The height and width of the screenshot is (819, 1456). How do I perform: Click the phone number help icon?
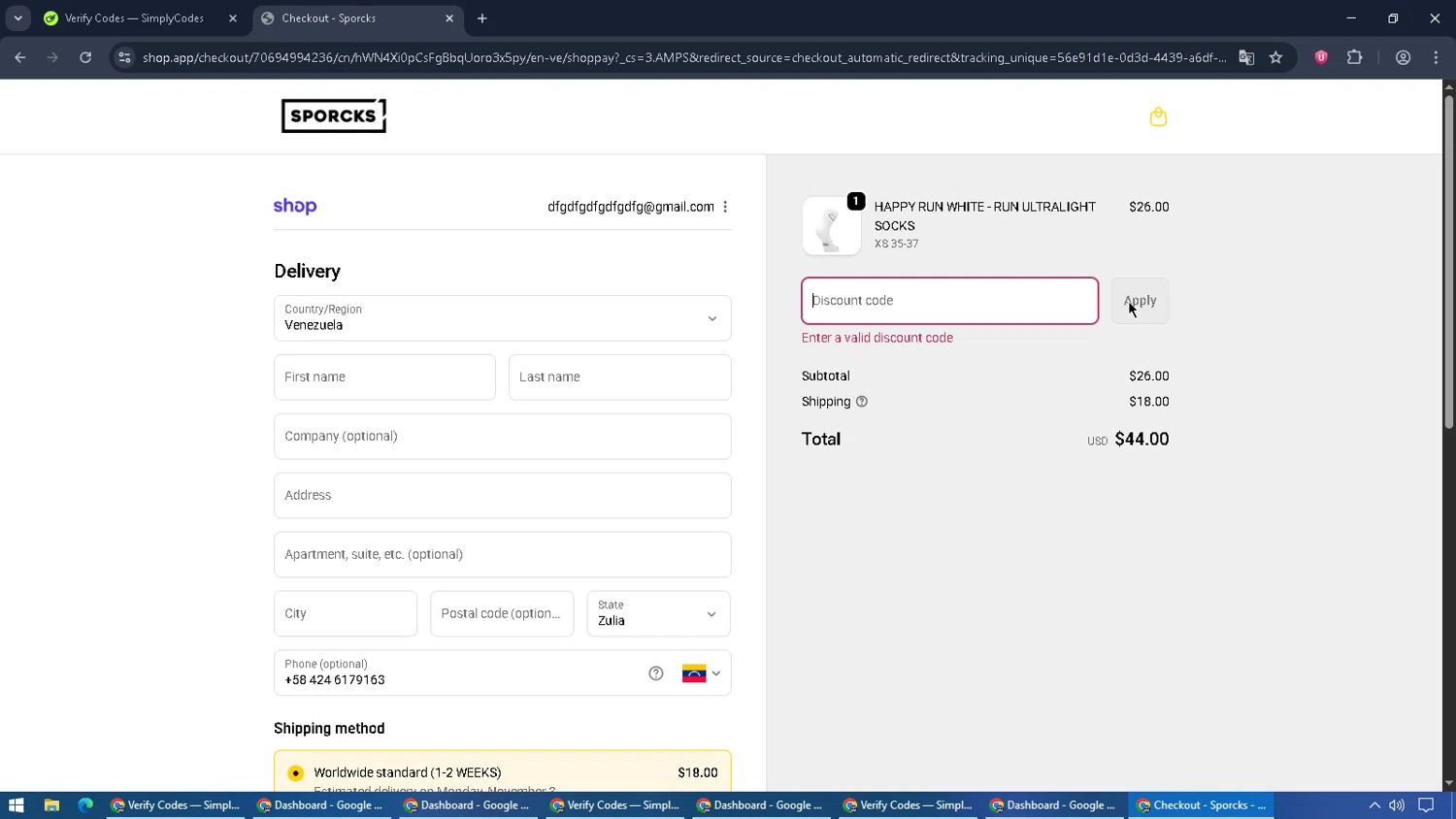click(x=656, y=673)
